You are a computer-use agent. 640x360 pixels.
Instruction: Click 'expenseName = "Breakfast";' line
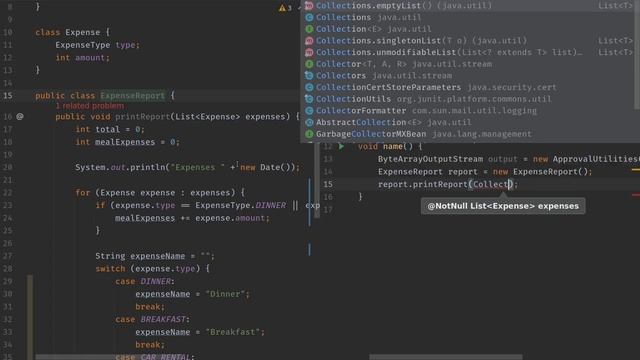[x=200, y=332]
